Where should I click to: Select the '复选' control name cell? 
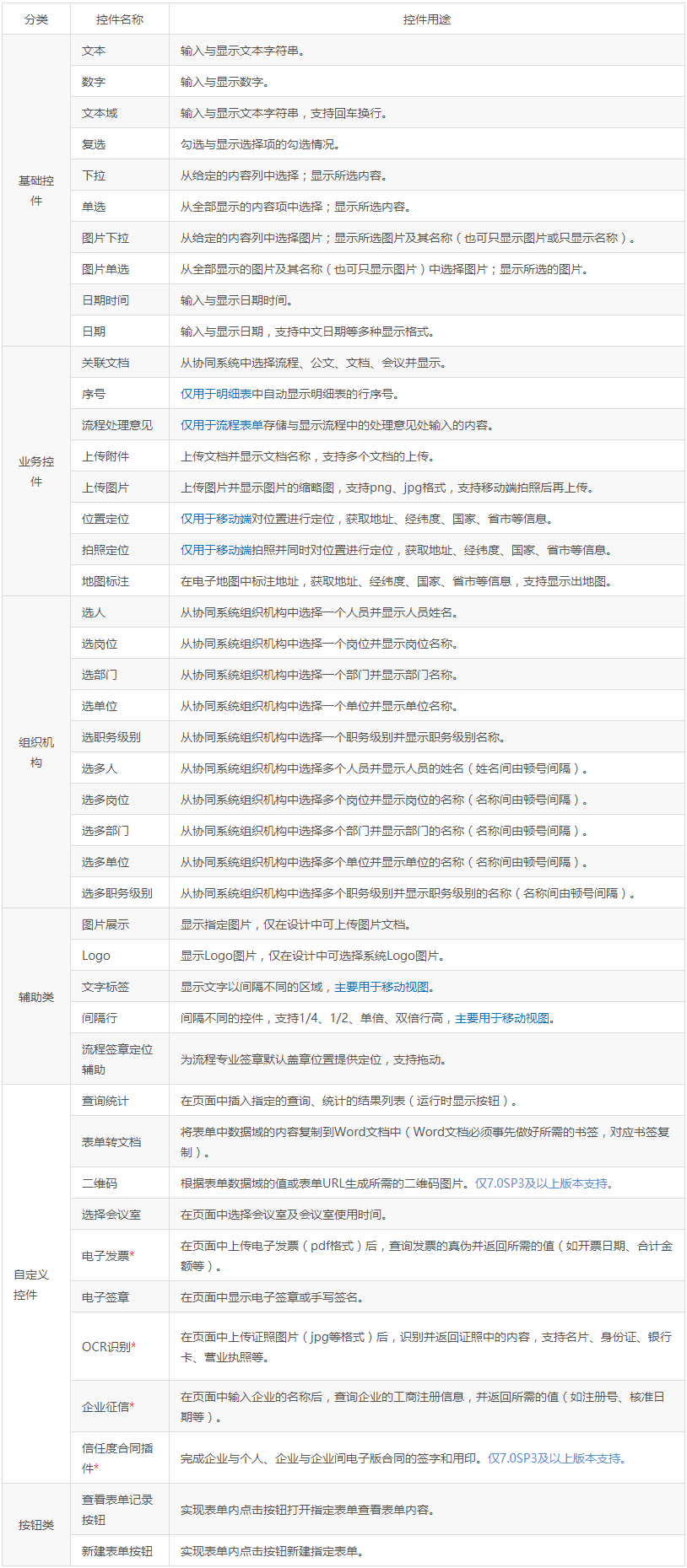(120, 144)
